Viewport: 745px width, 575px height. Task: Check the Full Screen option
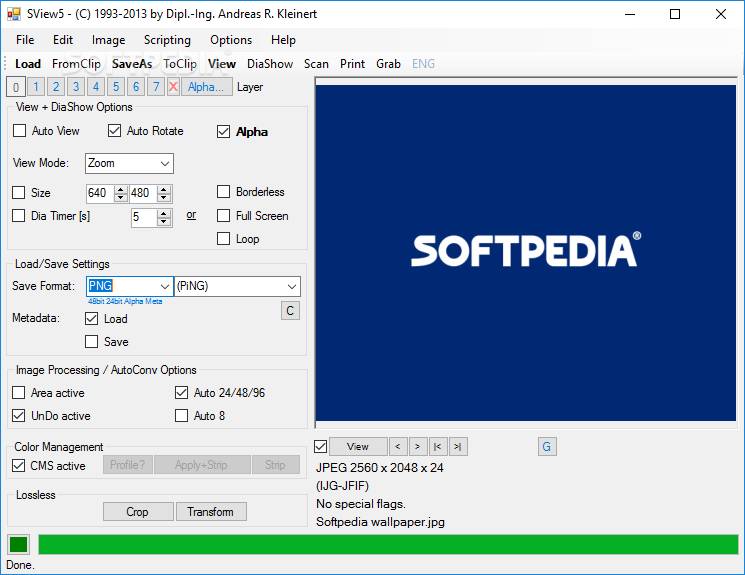(x=223, y=216)
